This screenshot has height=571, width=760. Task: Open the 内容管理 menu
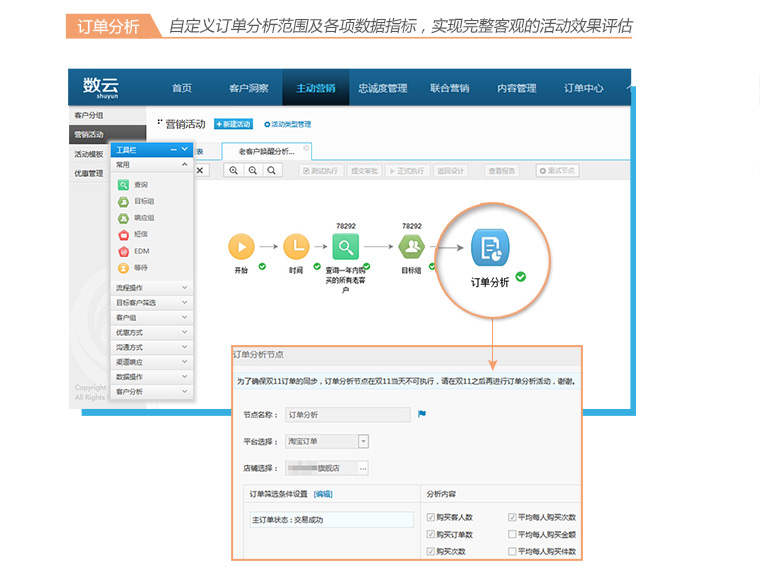pyautogui.click(x=516, y=88)
